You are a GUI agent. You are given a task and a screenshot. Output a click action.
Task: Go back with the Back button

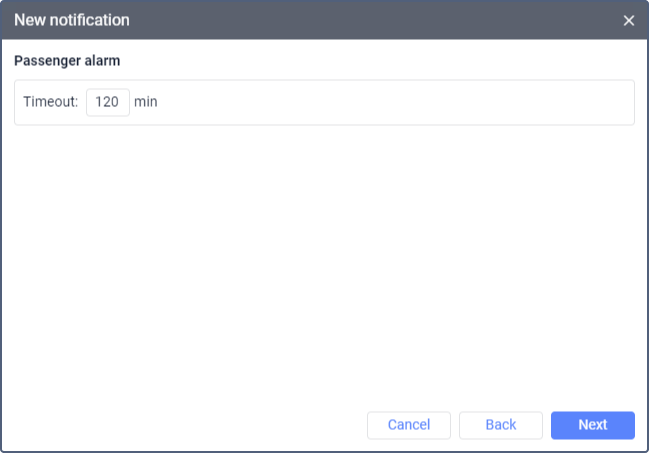pyautogui.click(x=500, y=425)
